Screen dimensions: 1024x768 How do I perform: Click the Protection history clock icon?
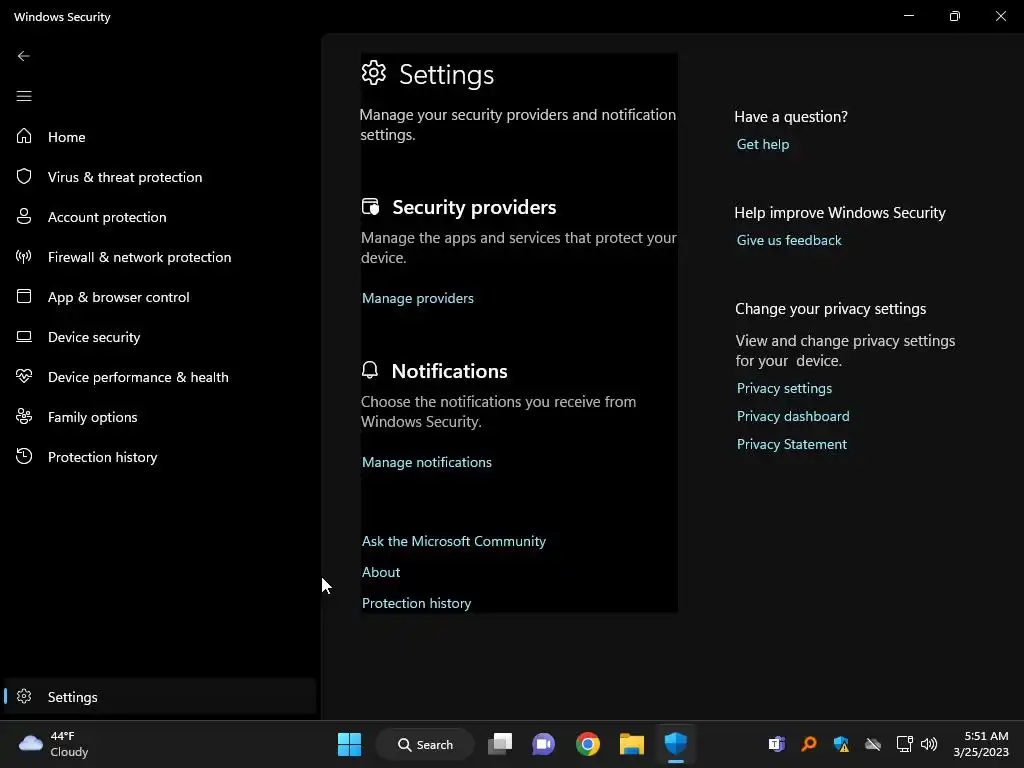pyautogui.click(x=24, y=456)
